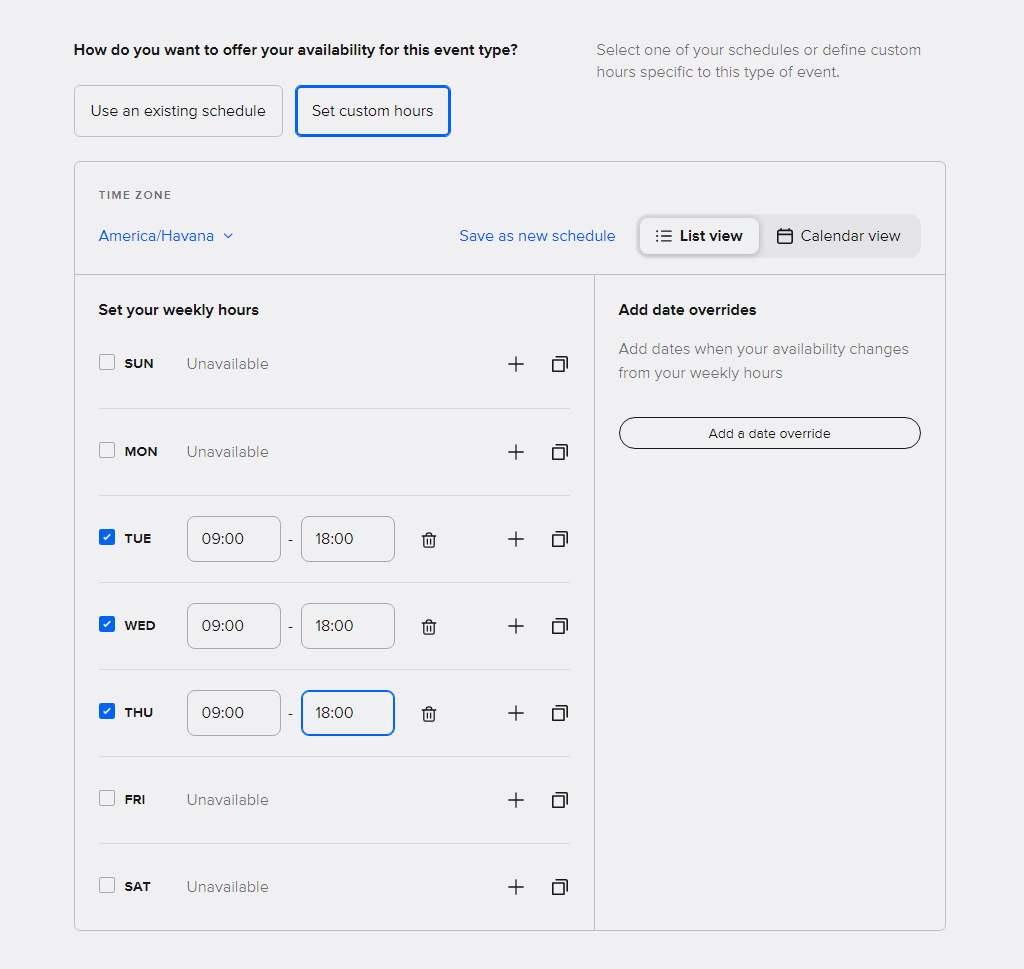Open Thursday's 09:00 start time picker
1024x969 pixels.
coord(234,713)
